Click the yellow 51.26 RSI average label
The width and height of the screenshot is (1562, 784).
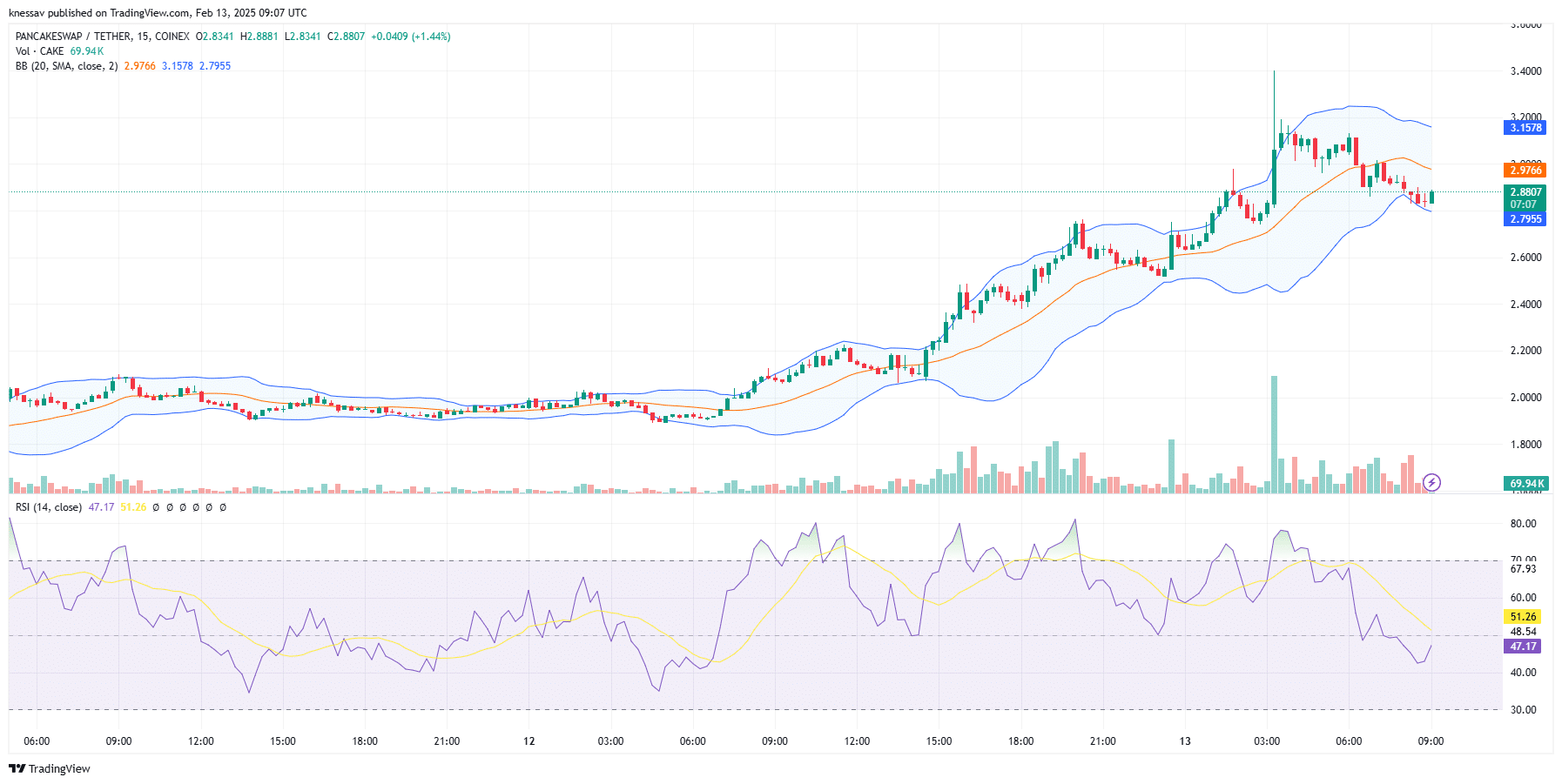pyautogui.click(x=1523, y=617)
